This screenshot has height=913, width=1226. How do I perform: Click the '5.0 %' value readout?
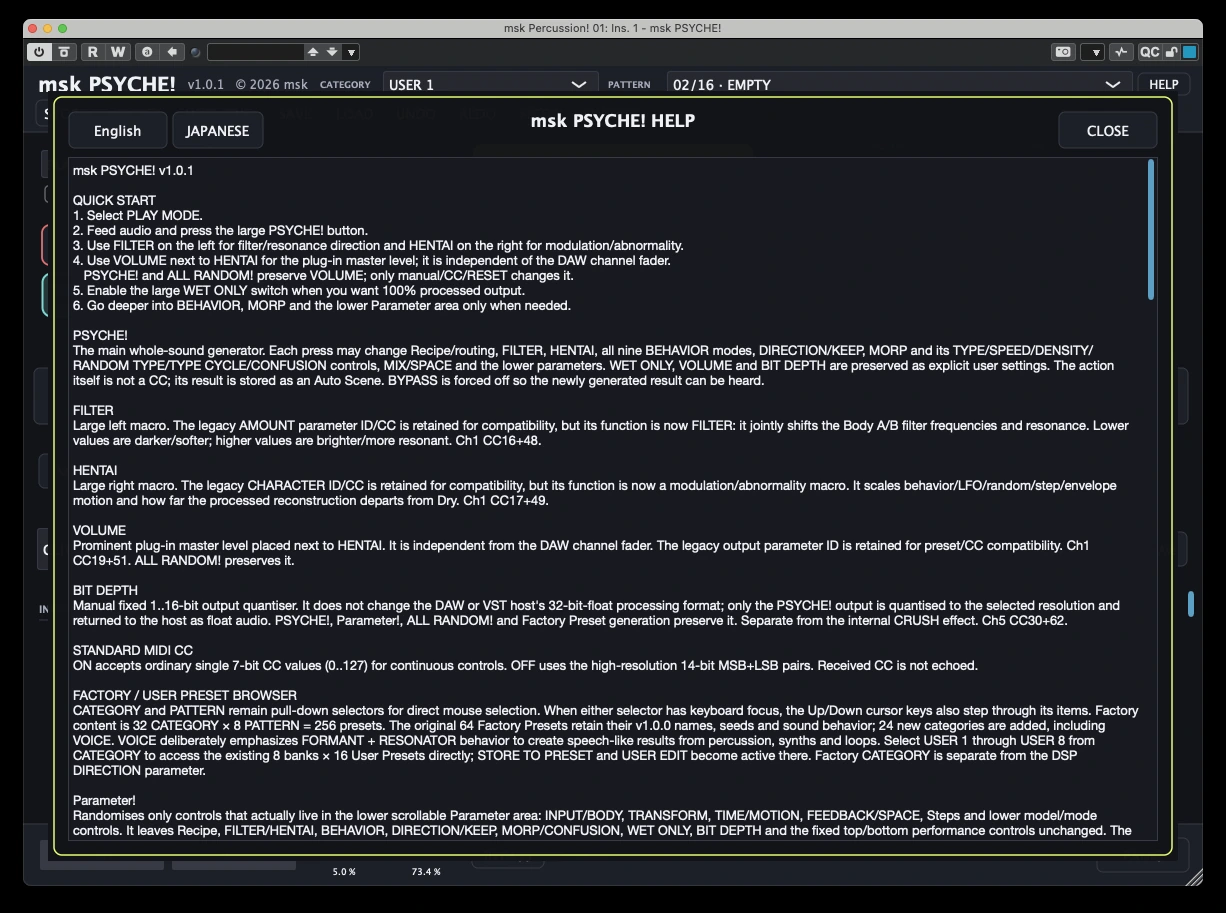tap(344, 872)
